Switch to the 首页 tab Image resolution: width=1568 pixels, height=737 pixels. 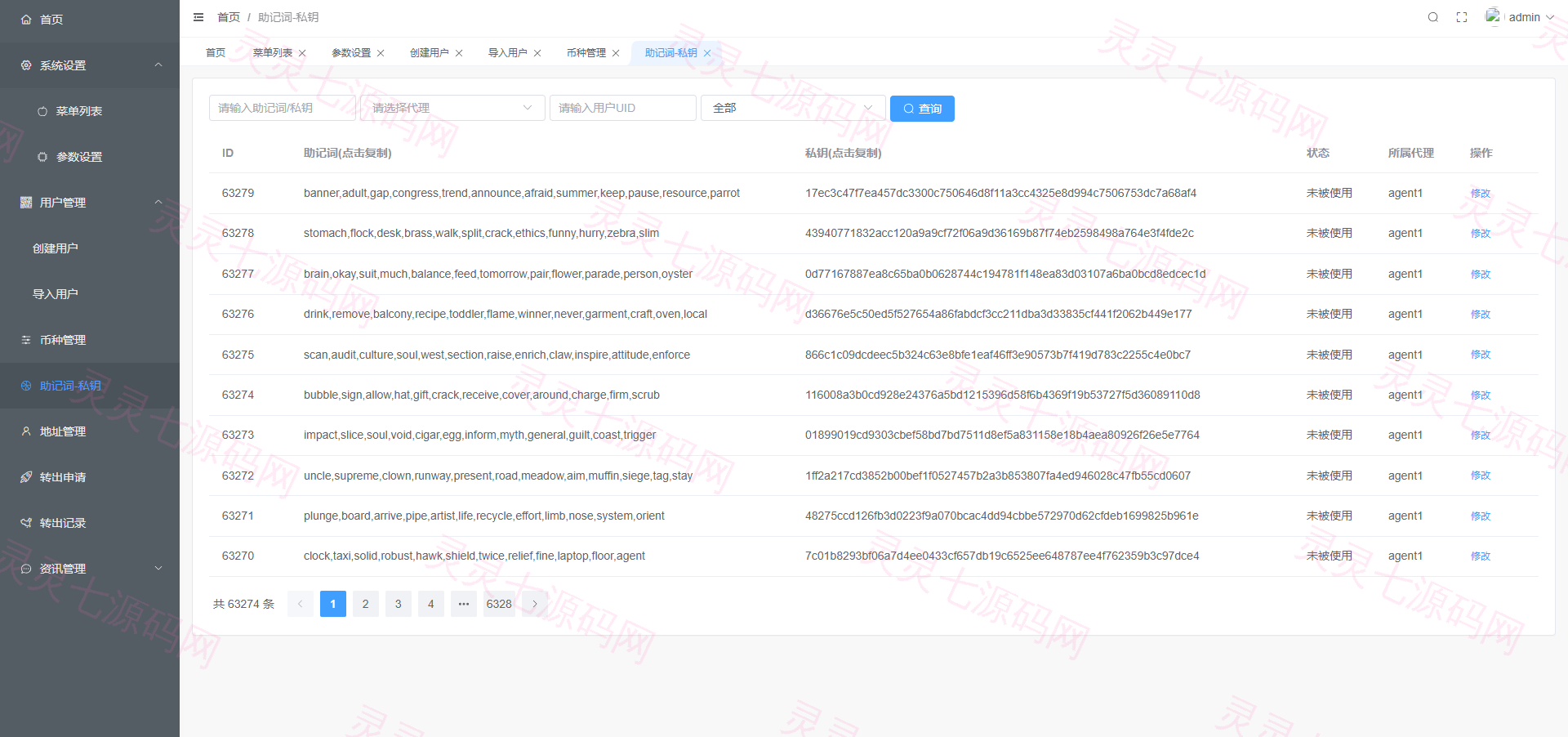[x=216, y=53]
